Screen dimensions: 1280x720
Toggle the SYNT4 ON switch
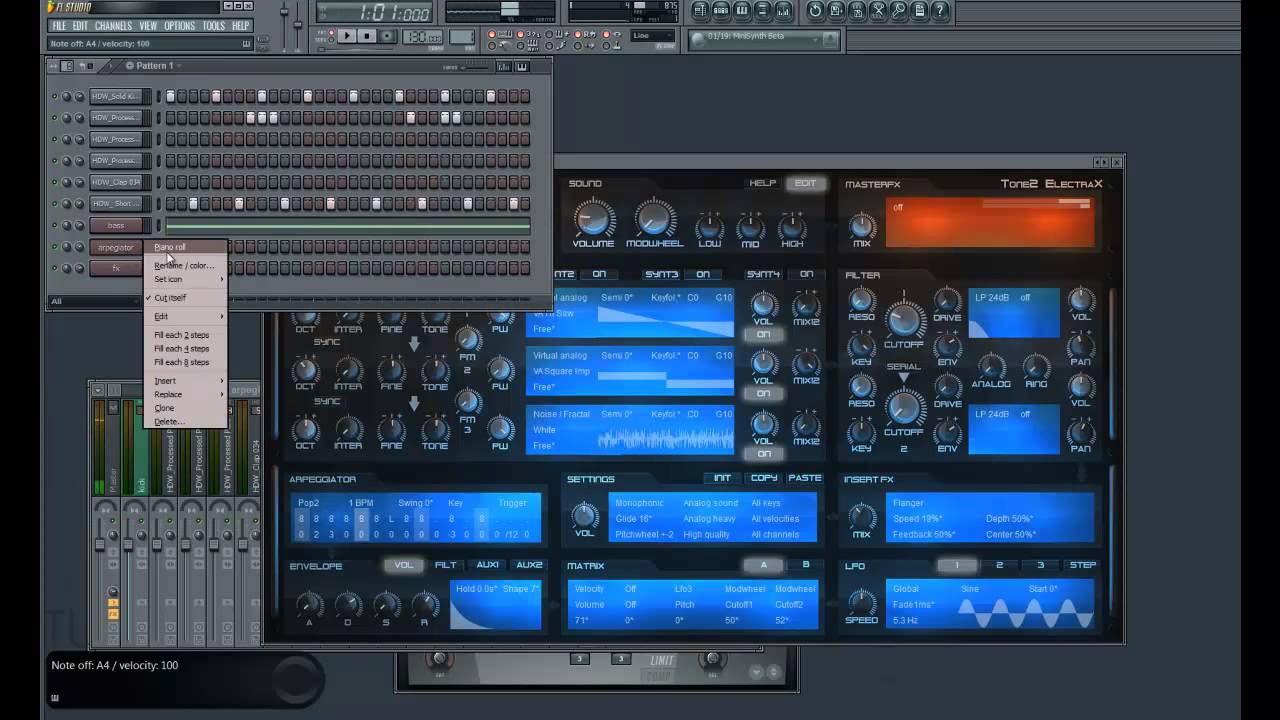(806, 274)
